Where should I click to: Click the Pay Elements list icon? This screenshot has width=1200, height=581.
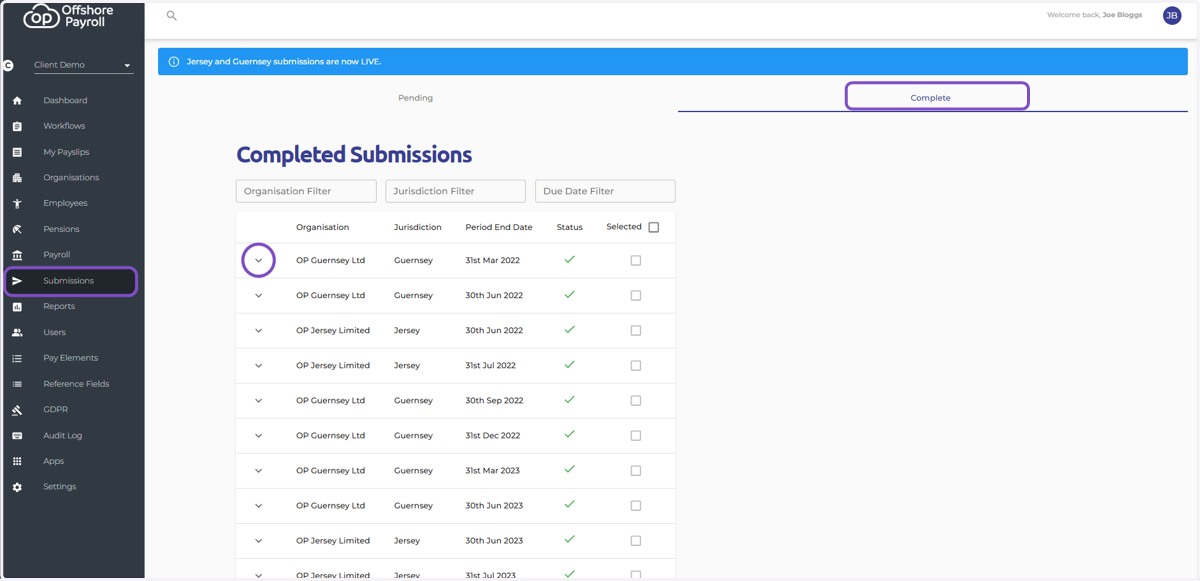coord(17,358)
